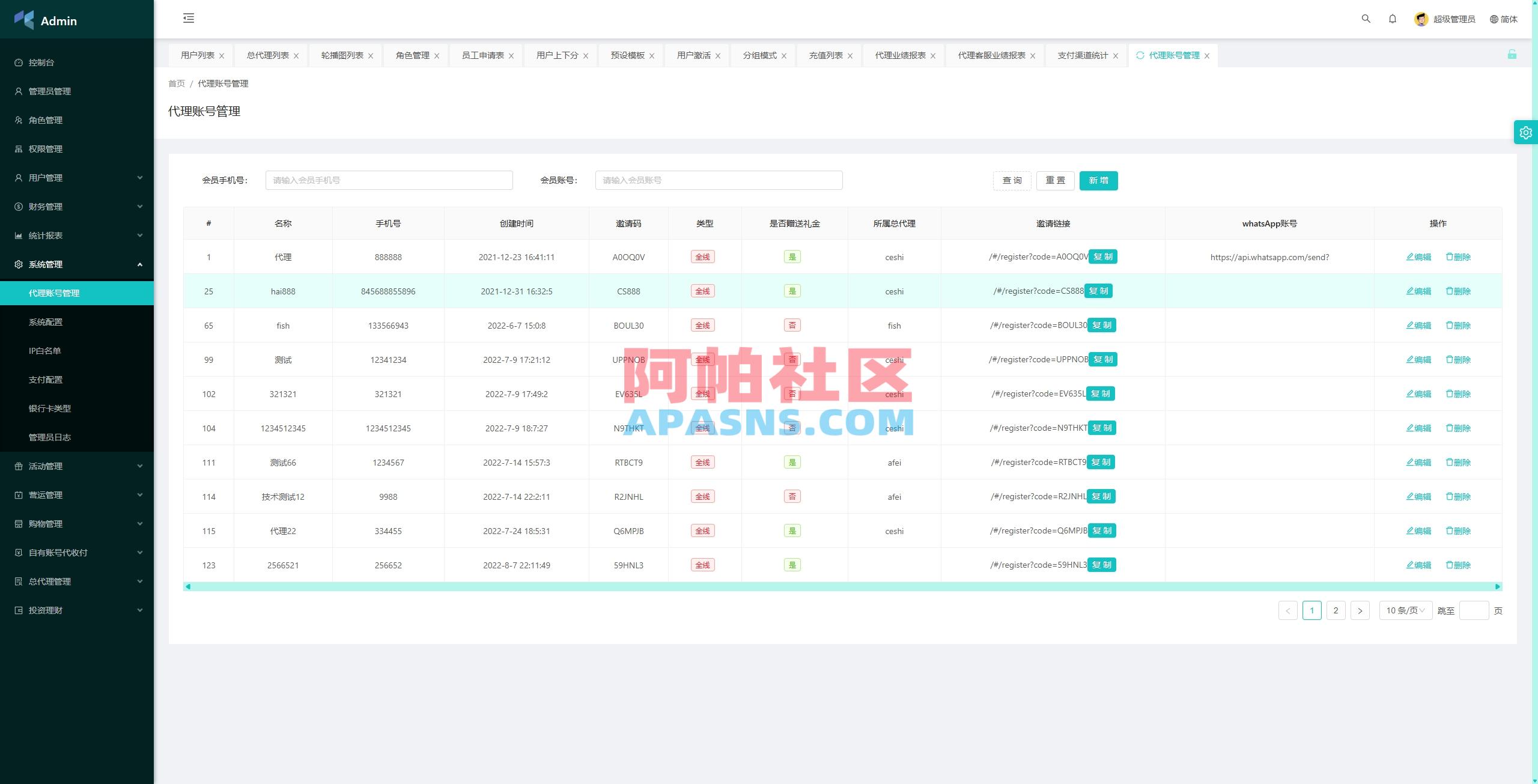Open the 10条/页 page size dropdown

point(1405,610)
